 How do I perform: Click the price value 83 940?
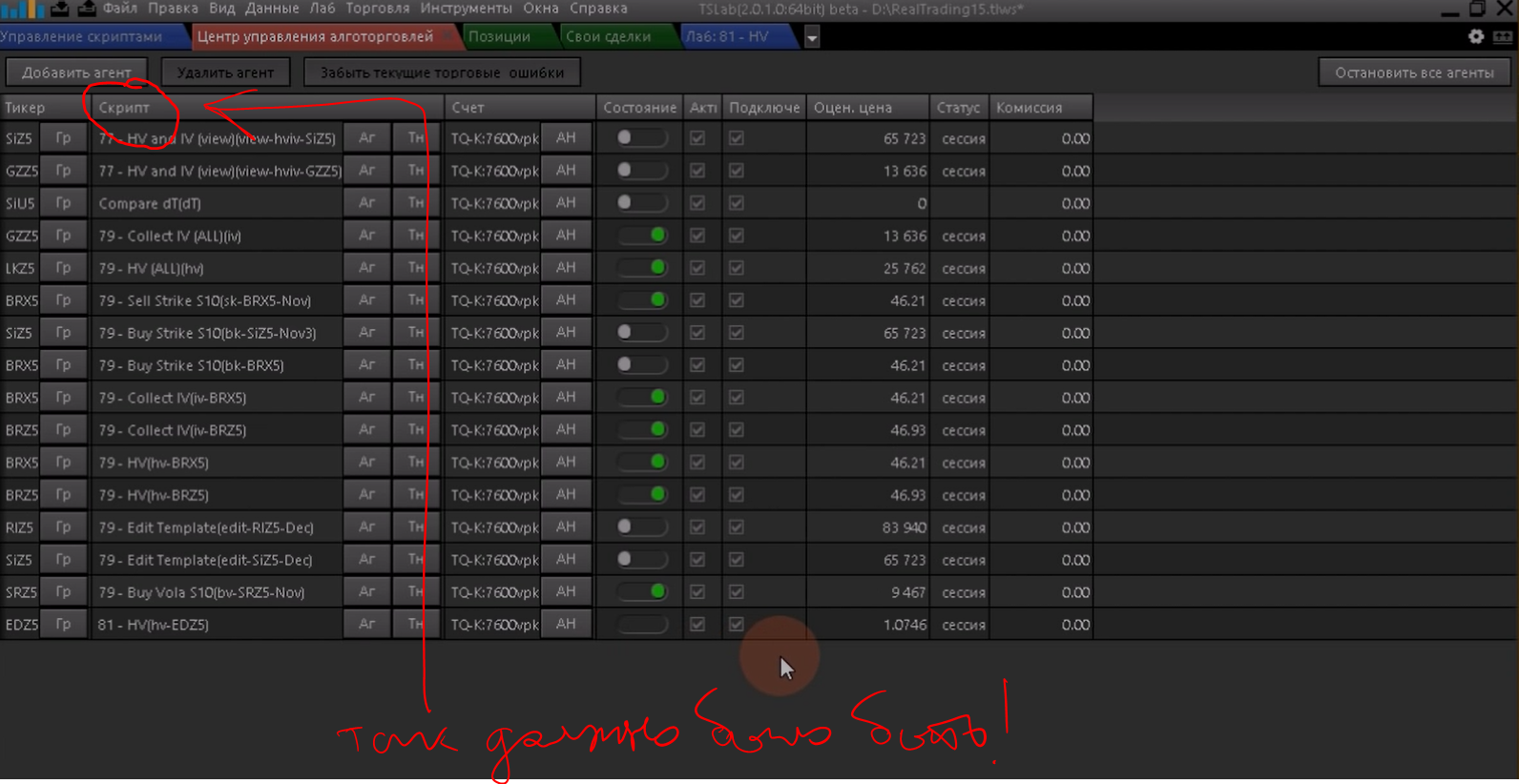click(904, 527)
